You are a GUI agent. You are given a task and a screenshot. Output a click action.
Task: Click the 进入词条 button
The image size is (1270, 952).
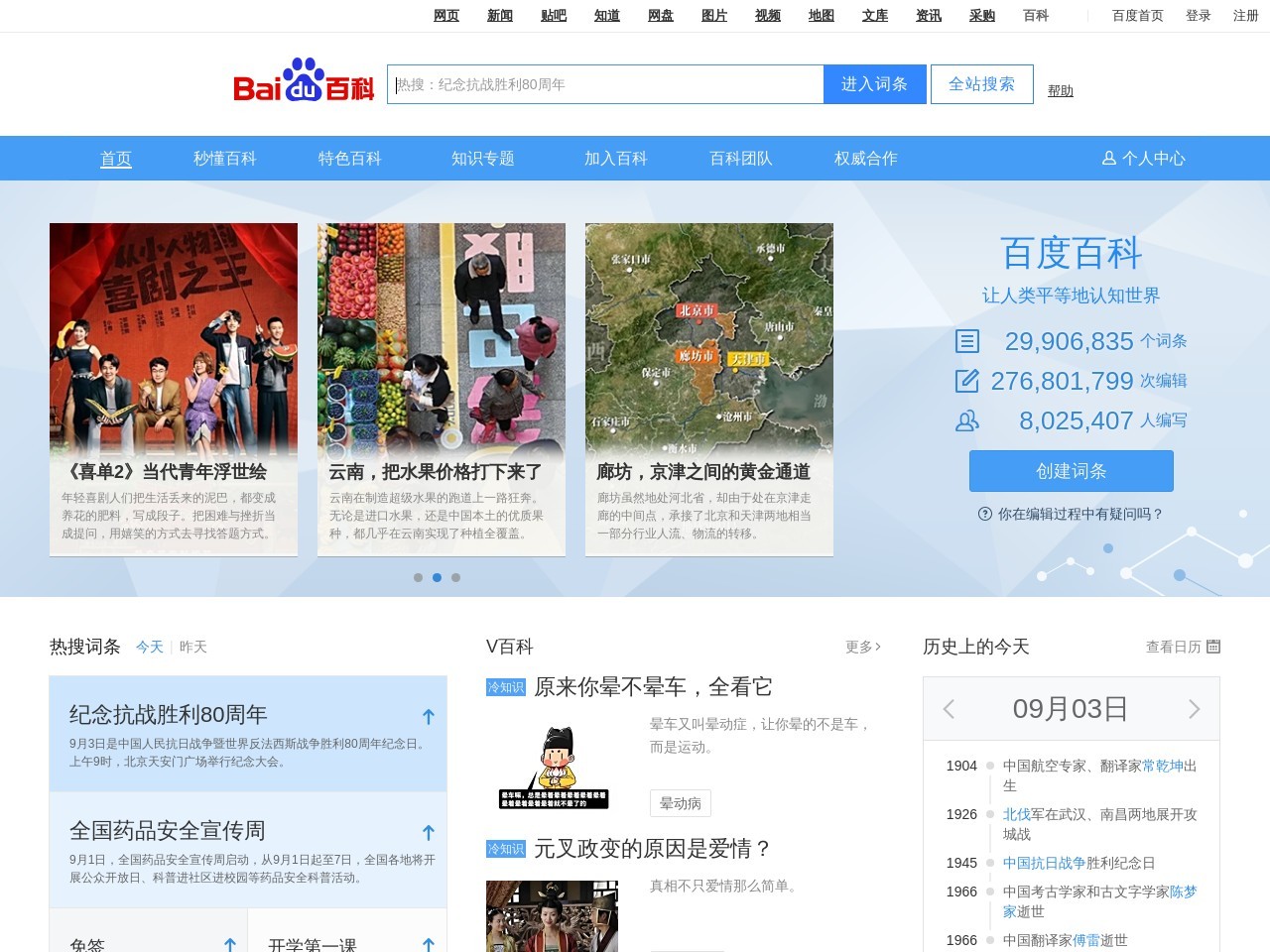874,84
